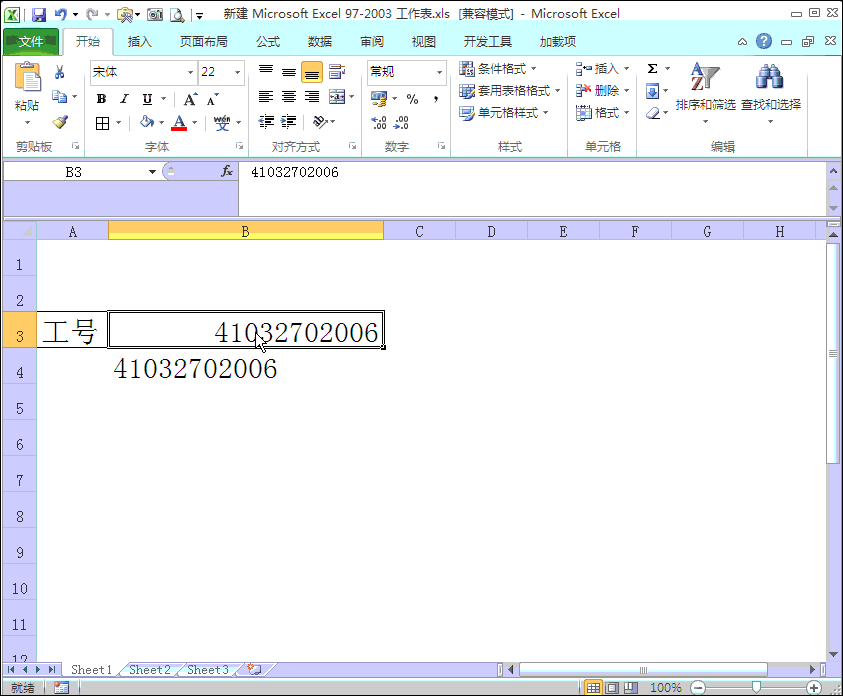This screenshot has height=696, width=843.
Task: Align text to top of cell
Action: 266,71
